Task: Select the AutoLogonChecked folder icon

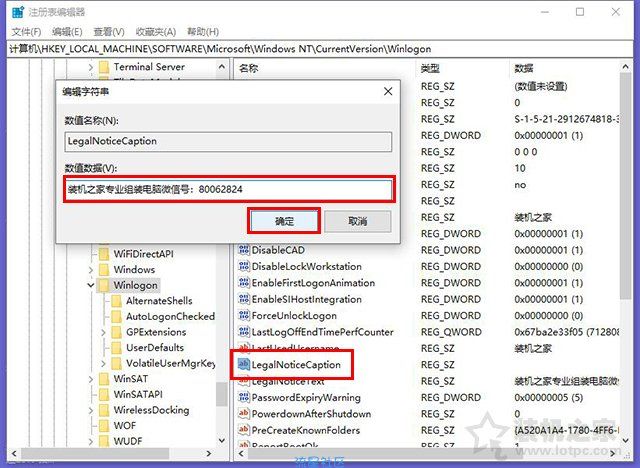Action: (x=117, y=317)
